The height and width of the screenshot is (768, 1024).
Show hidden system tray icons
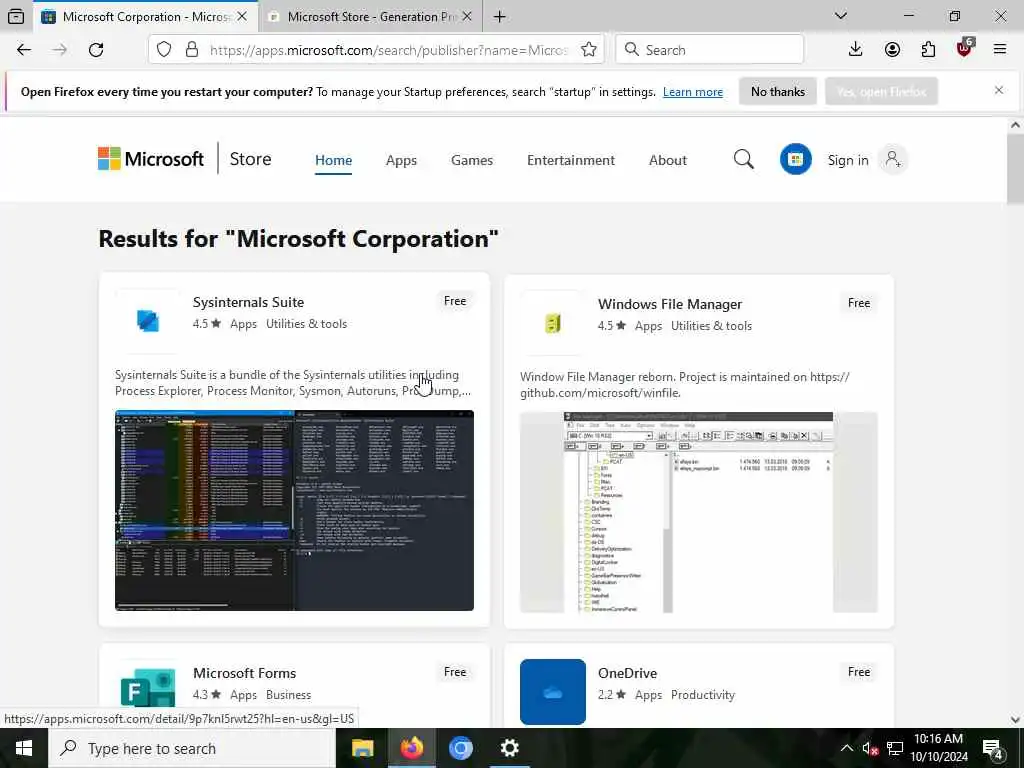(x=846, y=748)
